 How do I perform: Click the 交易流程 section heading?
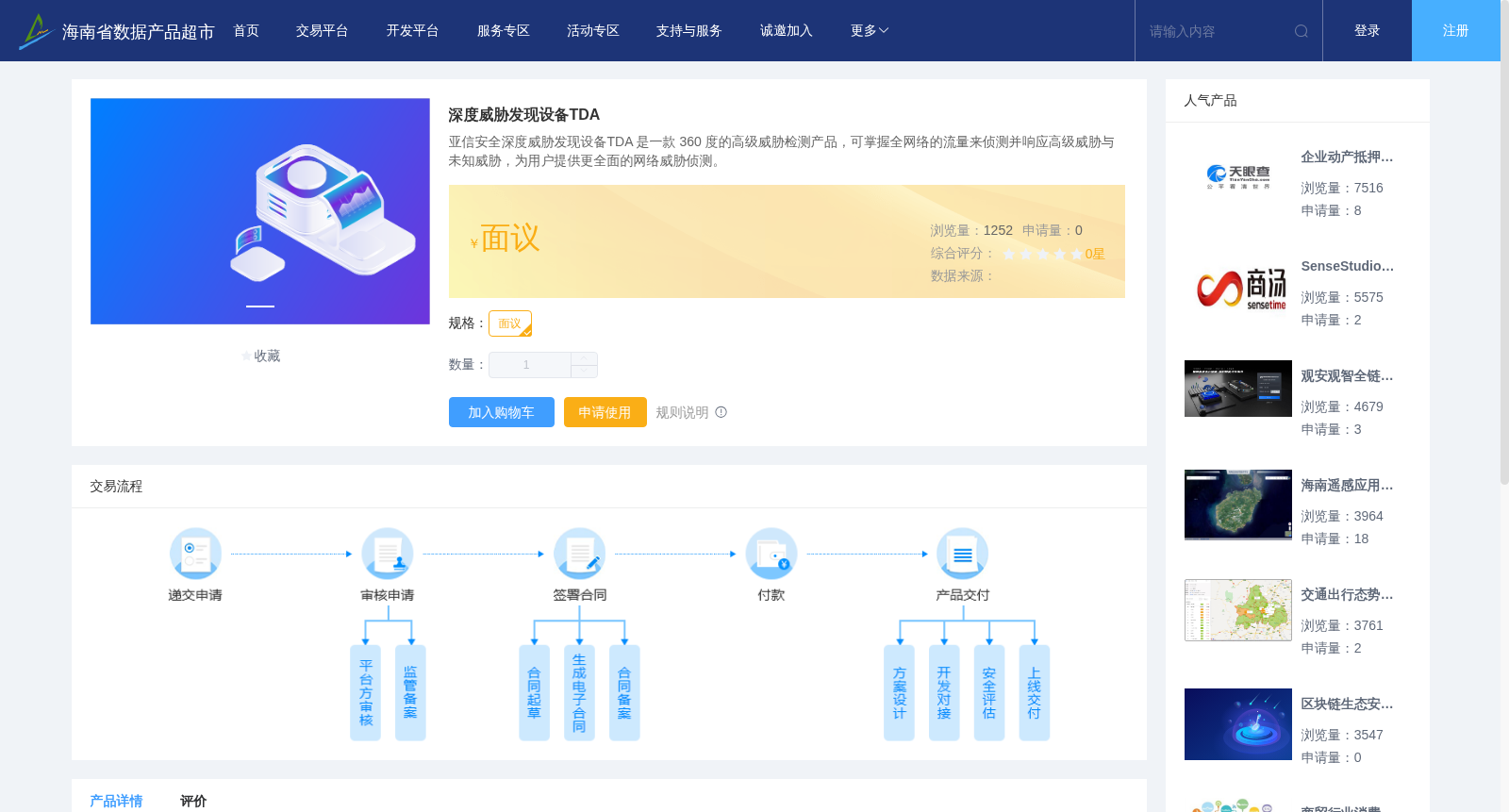pyautogui.click(x=116, y=487)
